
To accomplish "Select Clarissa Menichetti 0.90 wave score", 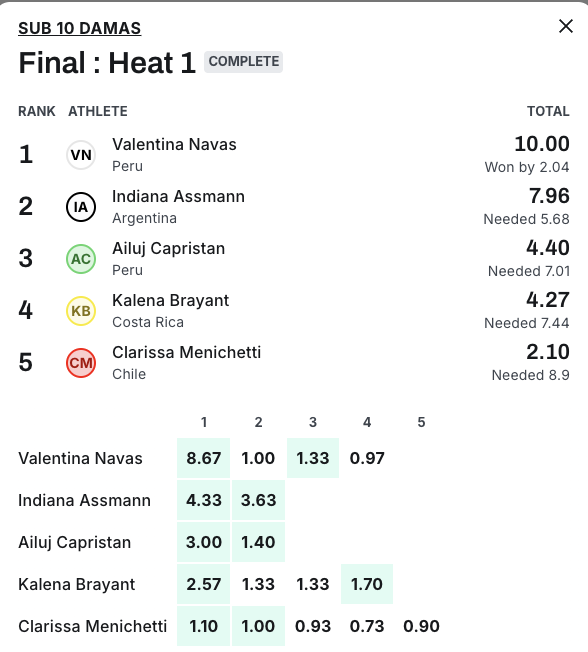I will [x=421, y=626].
